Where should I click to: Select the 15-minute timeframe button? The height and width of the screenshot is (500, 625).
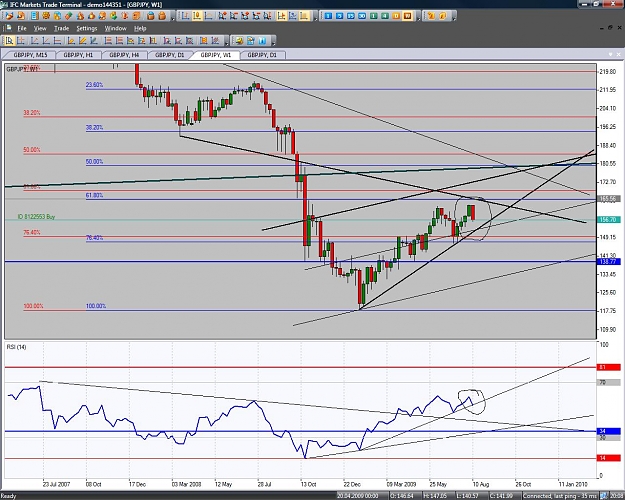pos(351,16)
